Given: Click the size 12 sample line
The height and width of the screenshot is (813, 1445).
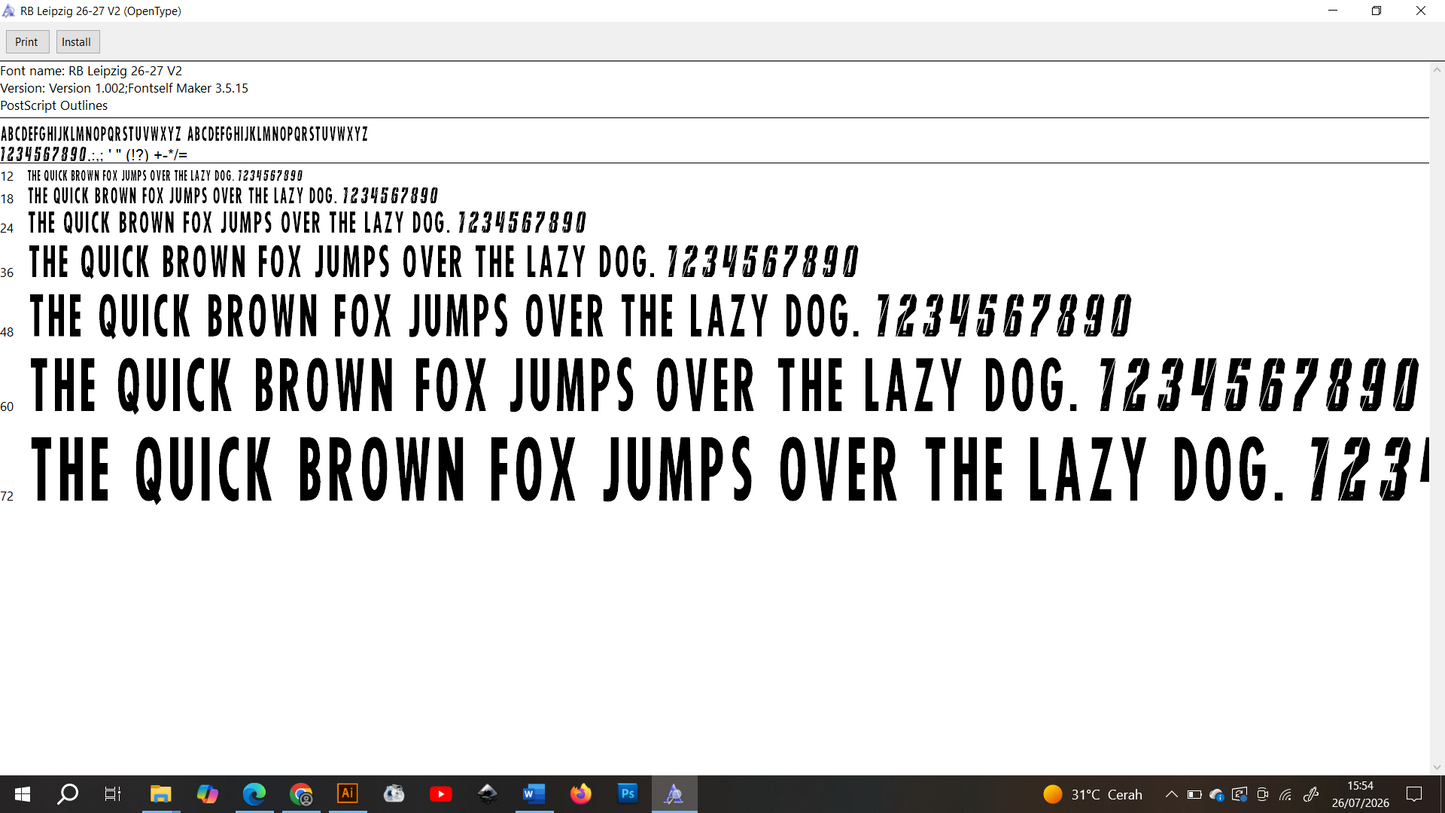Looking at the screenshot, I should click(165, 175).
